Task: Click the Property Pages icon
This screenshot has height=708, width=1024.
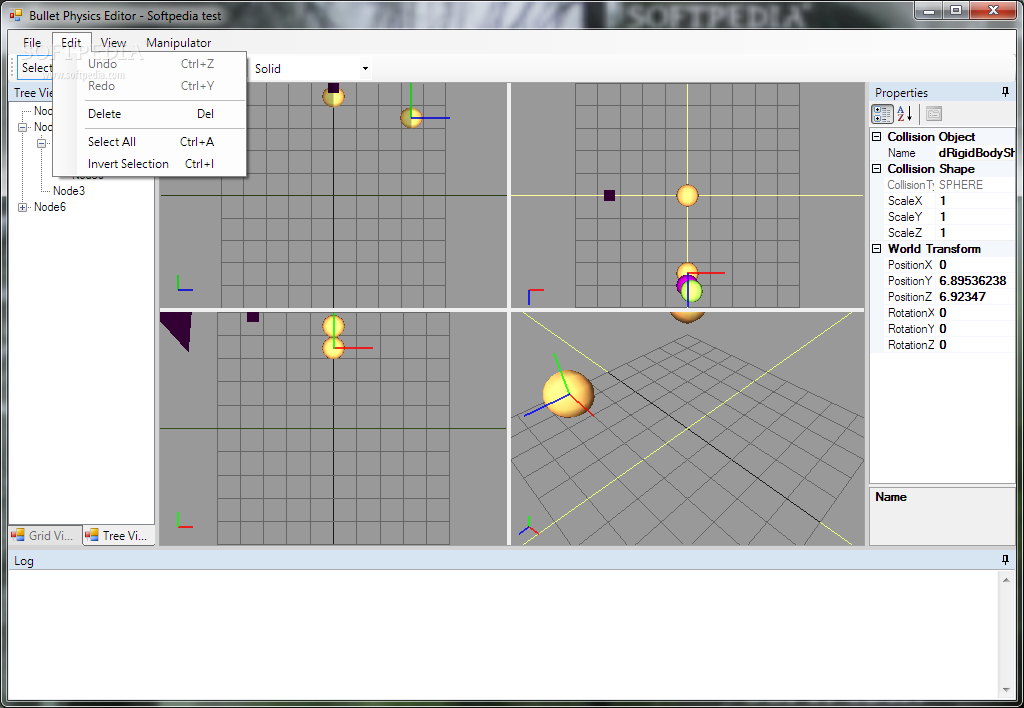Action: tap(934, 114)
